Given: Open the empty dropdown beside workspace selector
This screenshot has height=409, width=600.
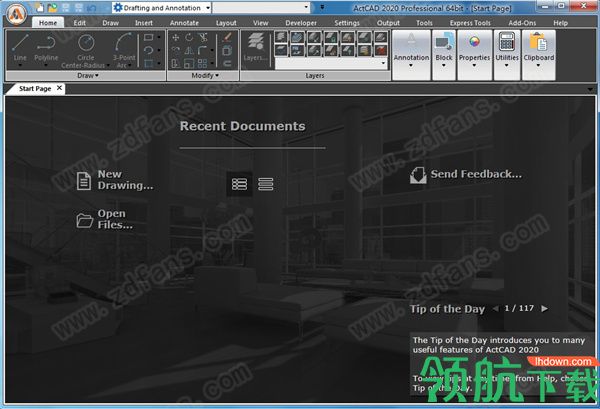Looking at the screenshot, I should (x=261, y=7).
